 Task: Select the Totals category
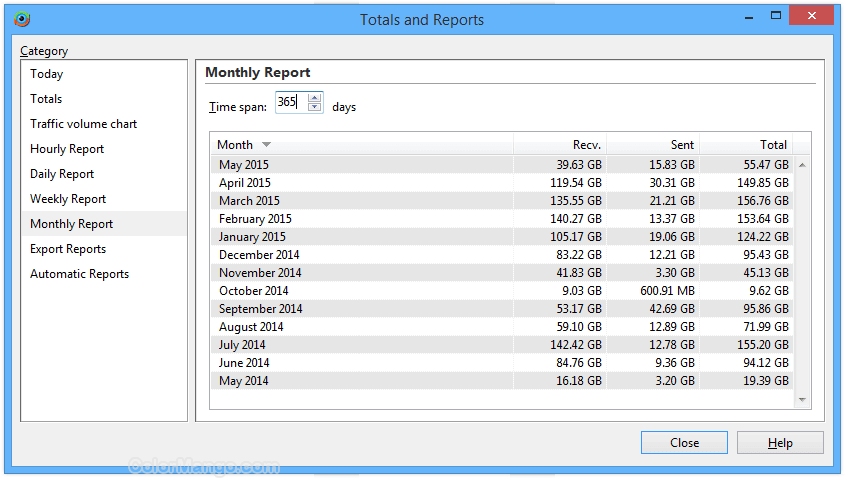coord(46,99)
